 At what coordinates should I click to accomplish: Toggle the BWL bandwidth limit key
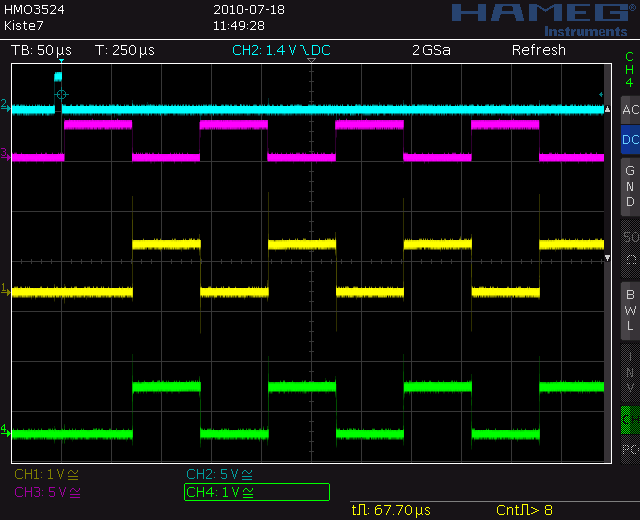click(x=630, y=311)
